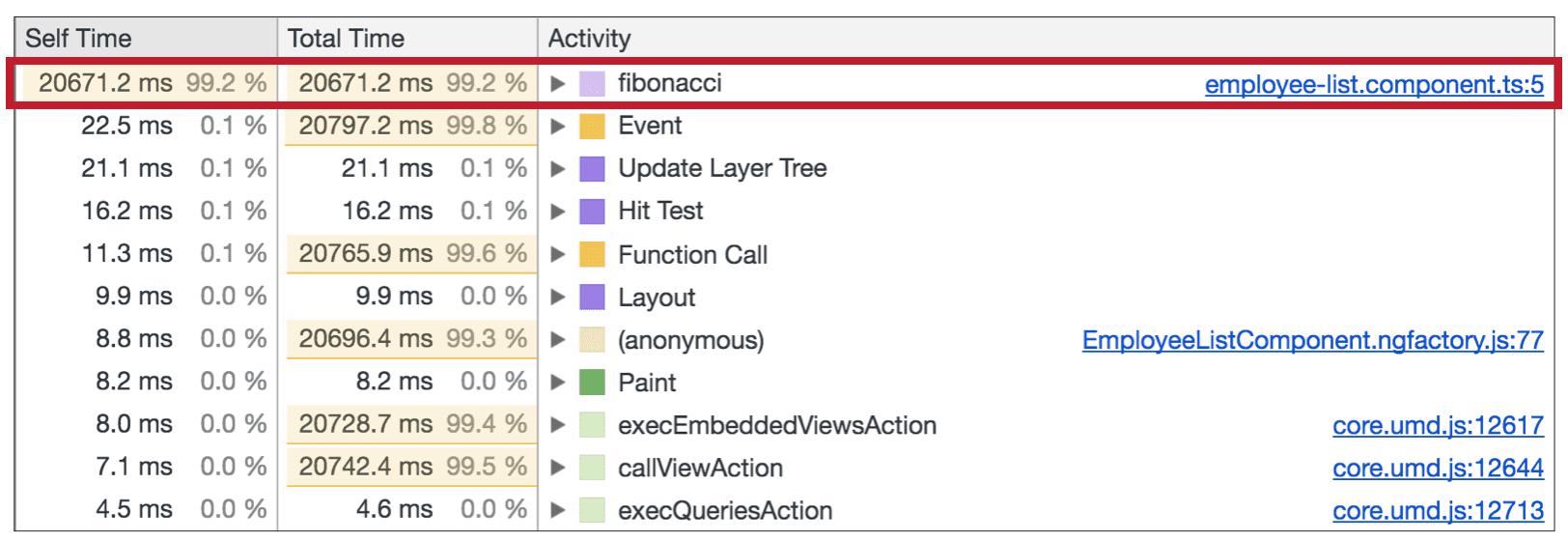1568x541 pixels.
Task: Click the purple Layout category icon
Action: [x=591, y=298]
